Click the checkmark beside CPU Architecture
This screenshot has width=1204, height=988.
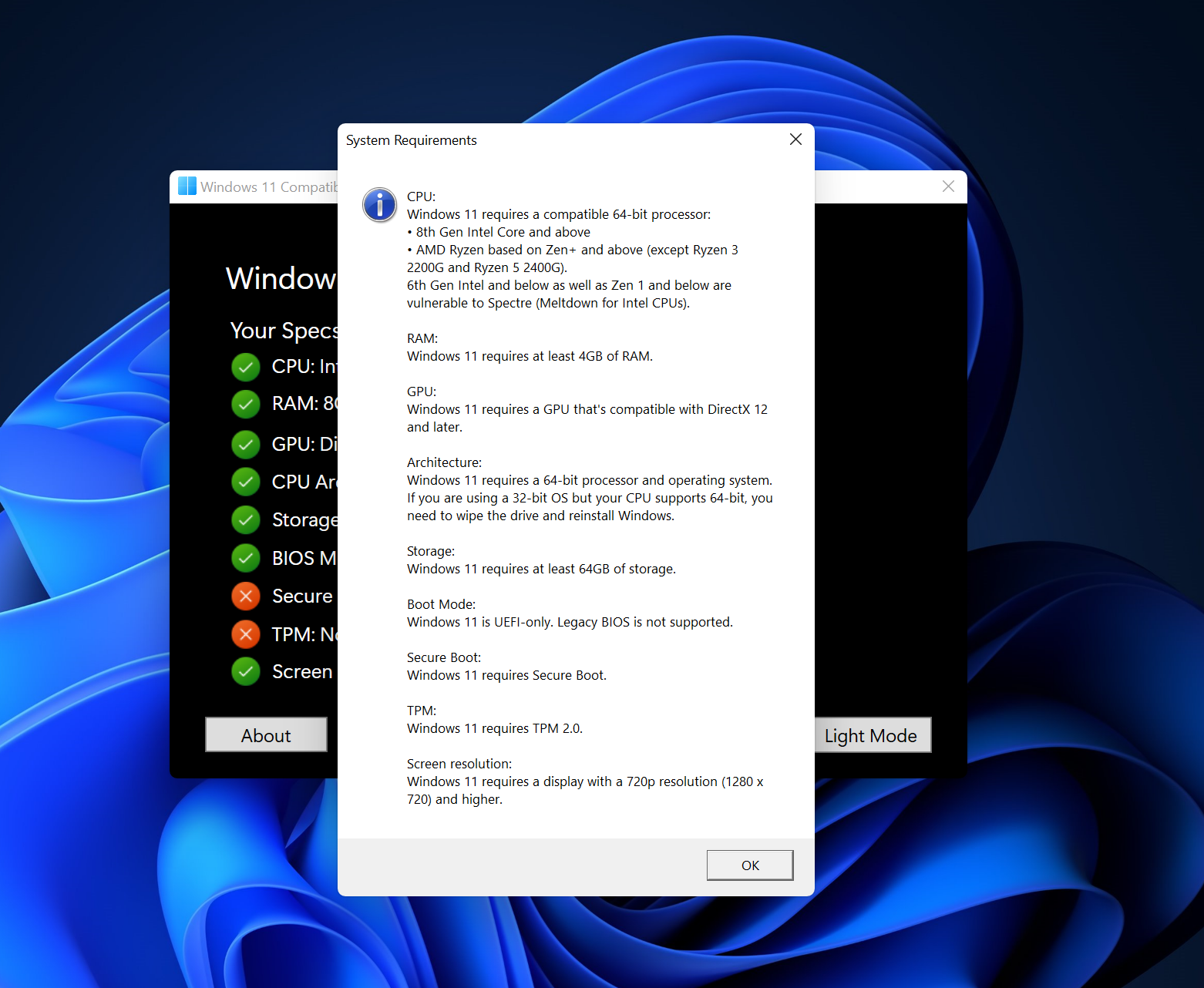click(245, 482)
